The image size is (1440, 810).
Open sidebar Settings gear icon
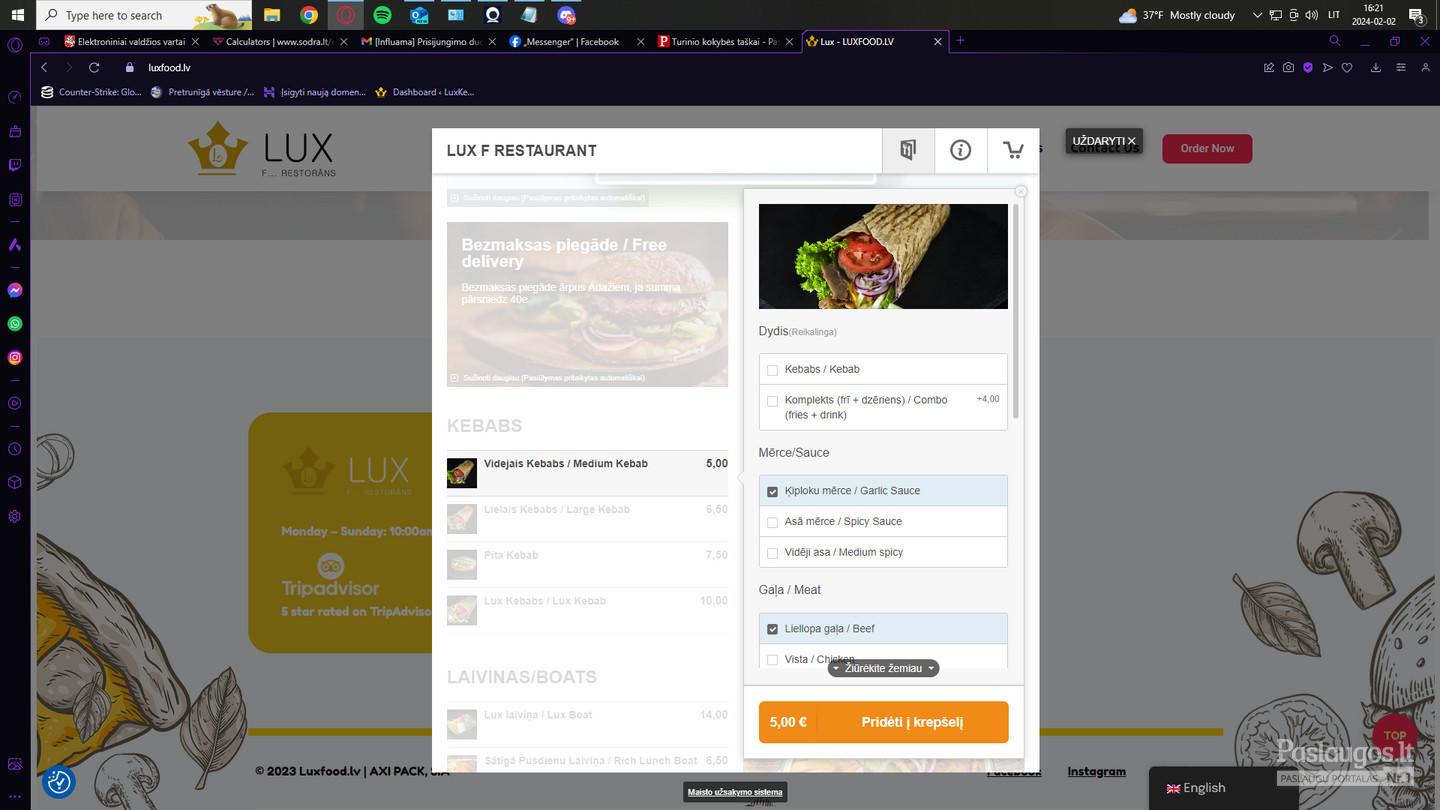click(x=15, y=516)
